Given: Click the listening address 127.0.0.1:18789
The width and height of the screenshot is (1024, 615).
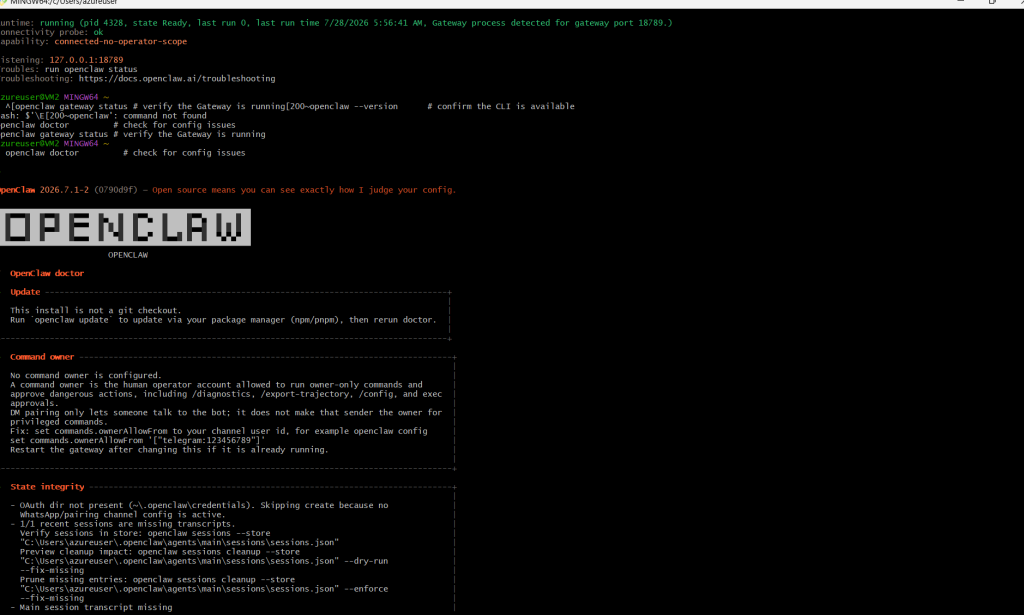Looking at the screenshot, I should 86,59.
